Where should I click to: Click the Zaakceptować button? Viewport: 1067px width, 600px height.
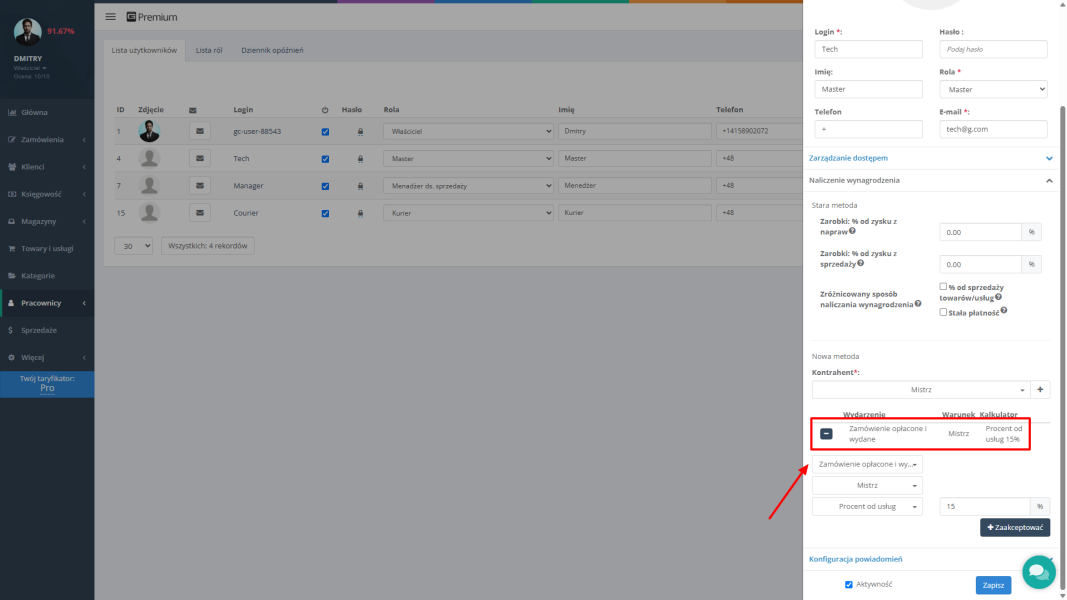1014,527
